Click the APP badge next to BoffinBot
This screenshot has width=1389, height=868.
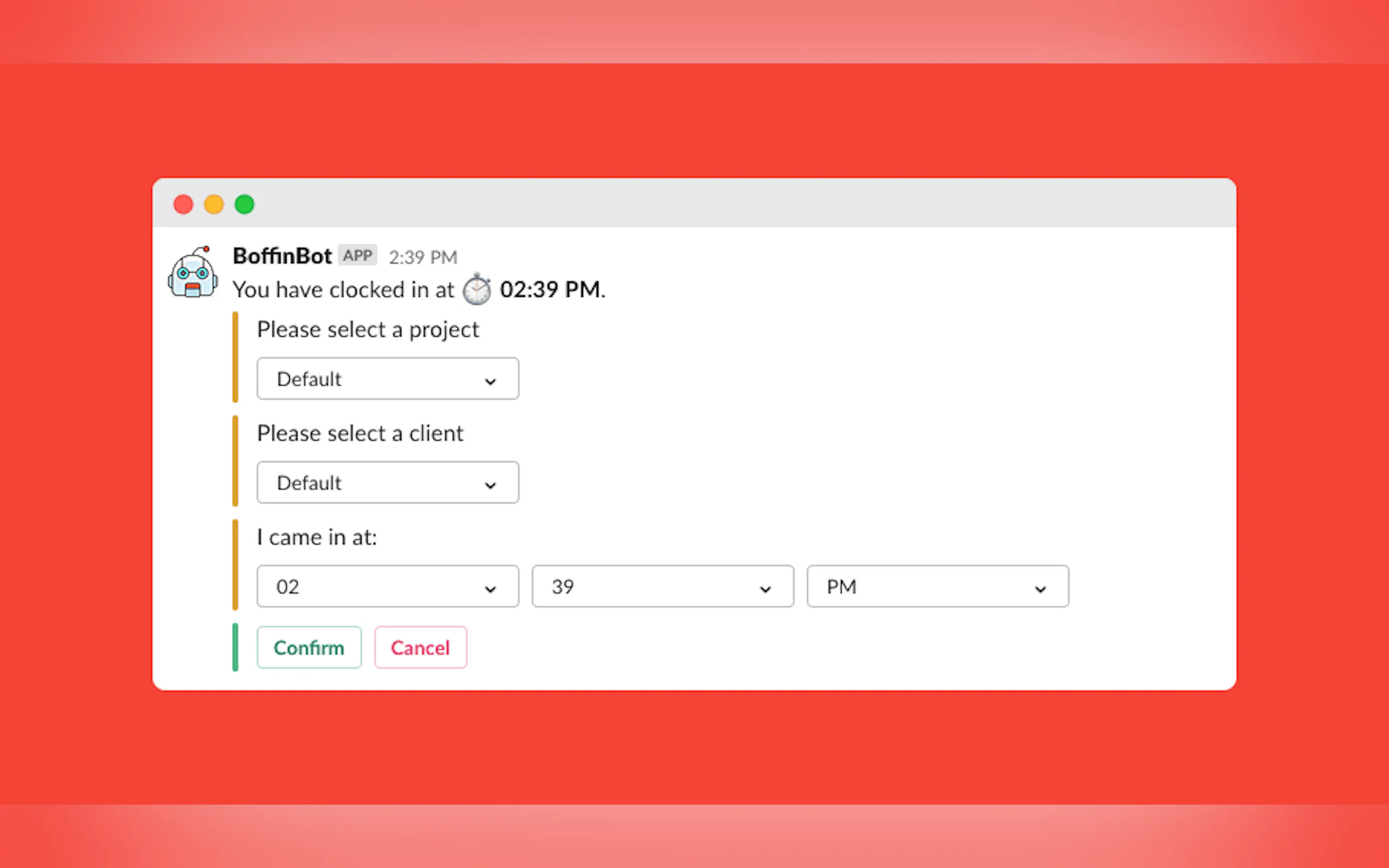pyautogui.click(x=357, y=255)
